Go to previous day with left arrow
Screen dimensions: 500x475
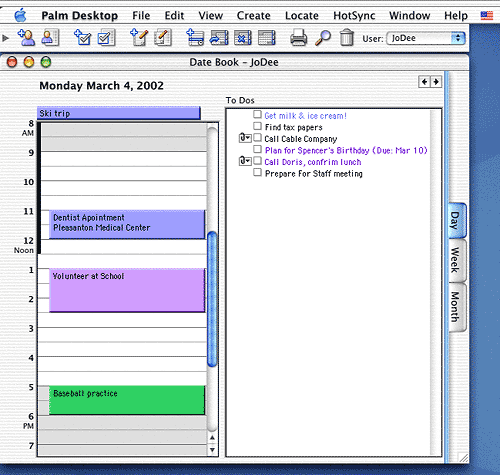pos(424,82)
